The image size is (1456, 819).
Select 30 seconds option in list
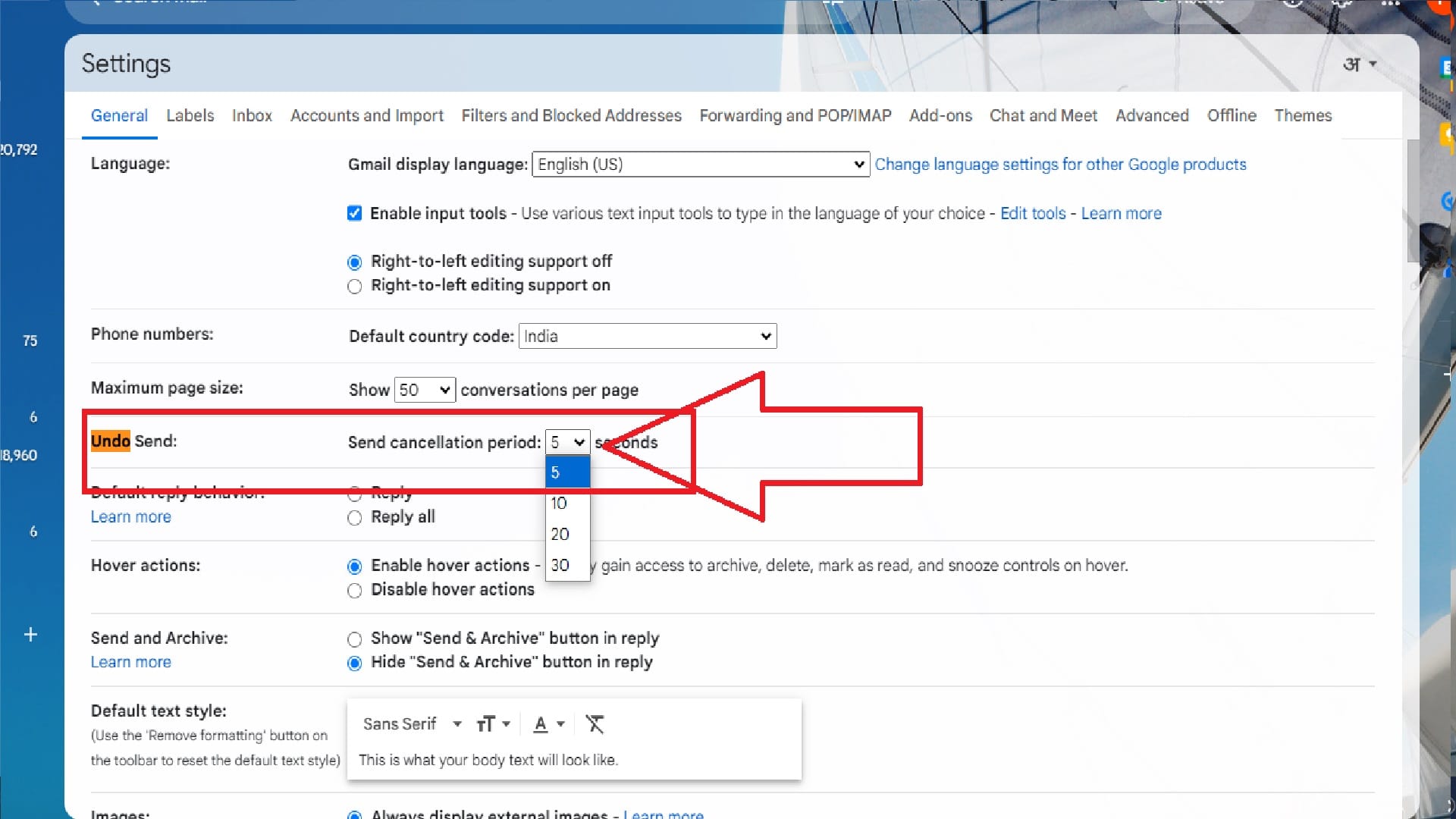point(568,566)
